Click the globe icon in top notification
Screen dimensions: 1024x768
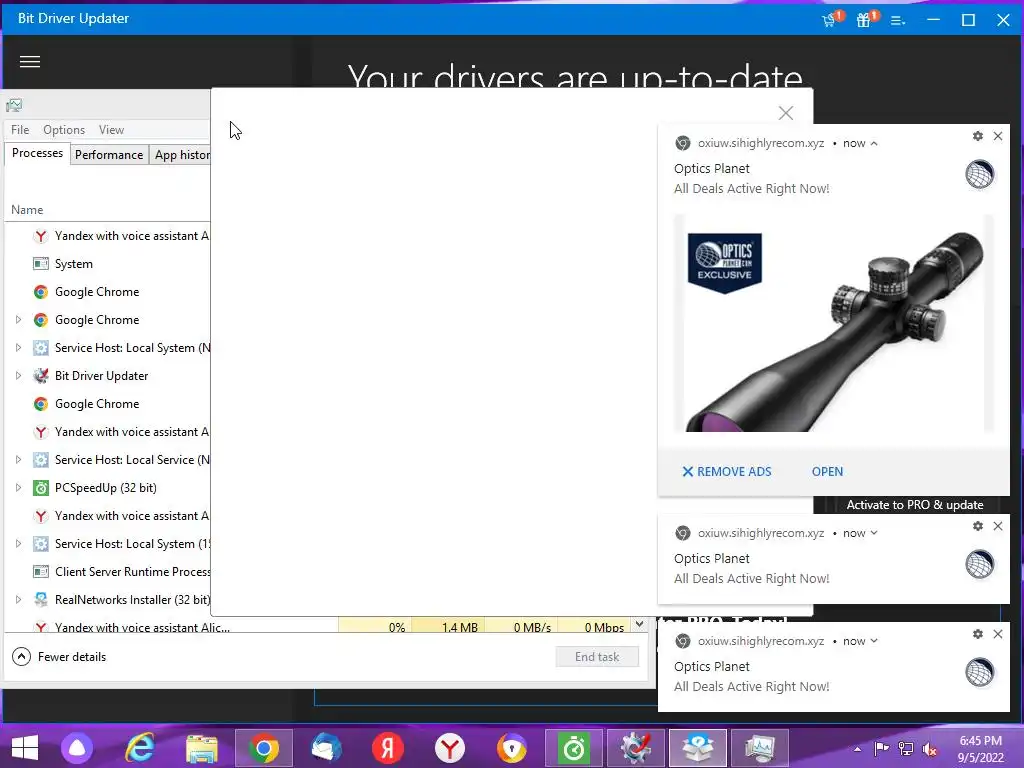click(x=980, y=174)
